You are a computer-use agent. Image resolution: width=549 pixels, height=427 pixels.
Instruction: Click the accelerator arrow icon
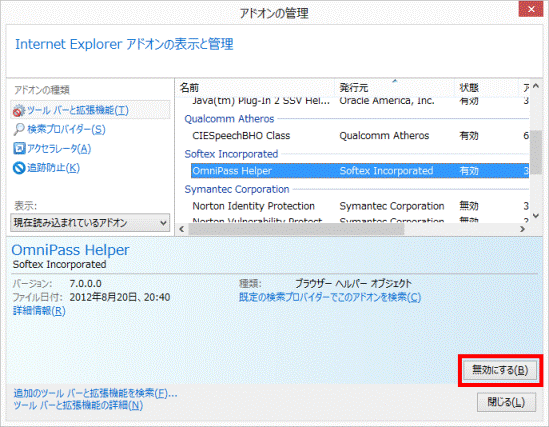19,148
